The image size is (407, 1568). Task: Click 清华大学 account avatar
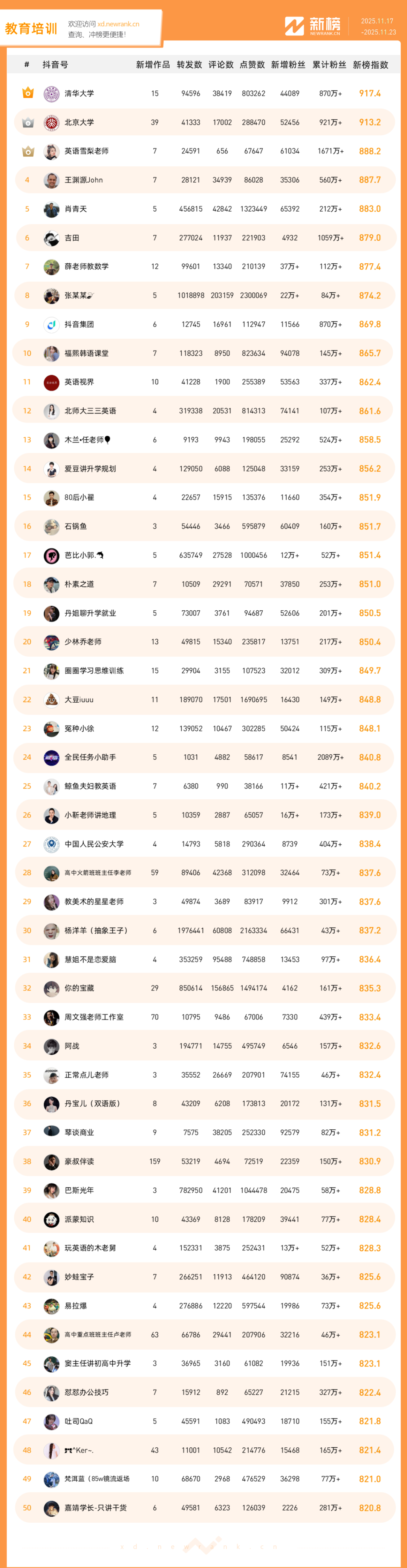[x=52, y=94]
